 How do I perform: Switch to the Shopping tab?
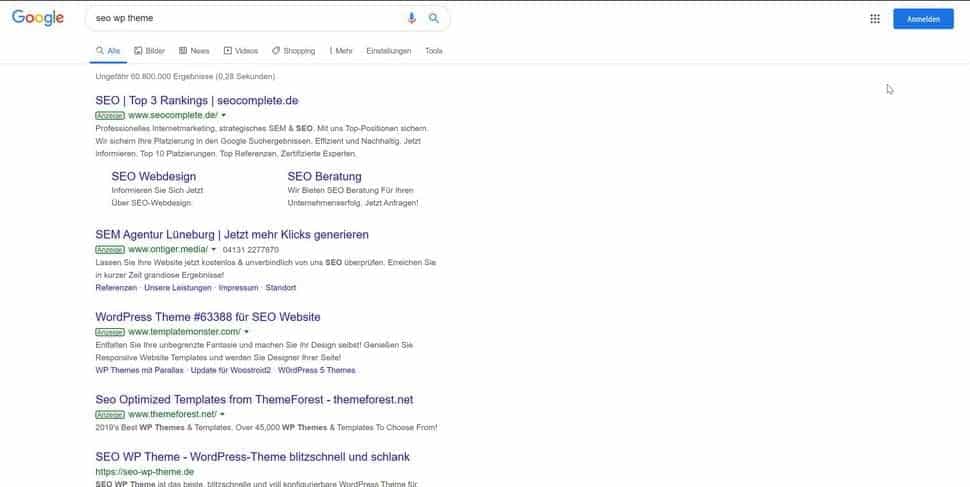293,51
